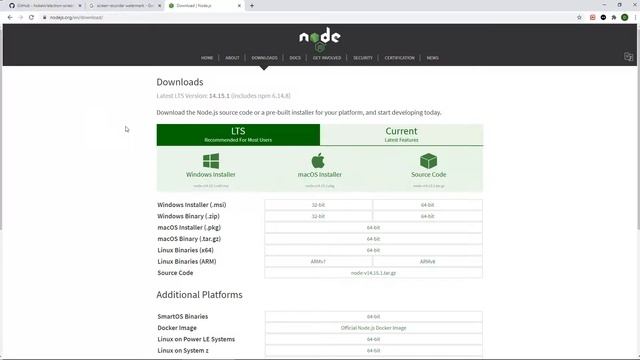This screenshot has width=640, height=360.
Task: Click the browser forward arrow
Action: coord(21,18)
